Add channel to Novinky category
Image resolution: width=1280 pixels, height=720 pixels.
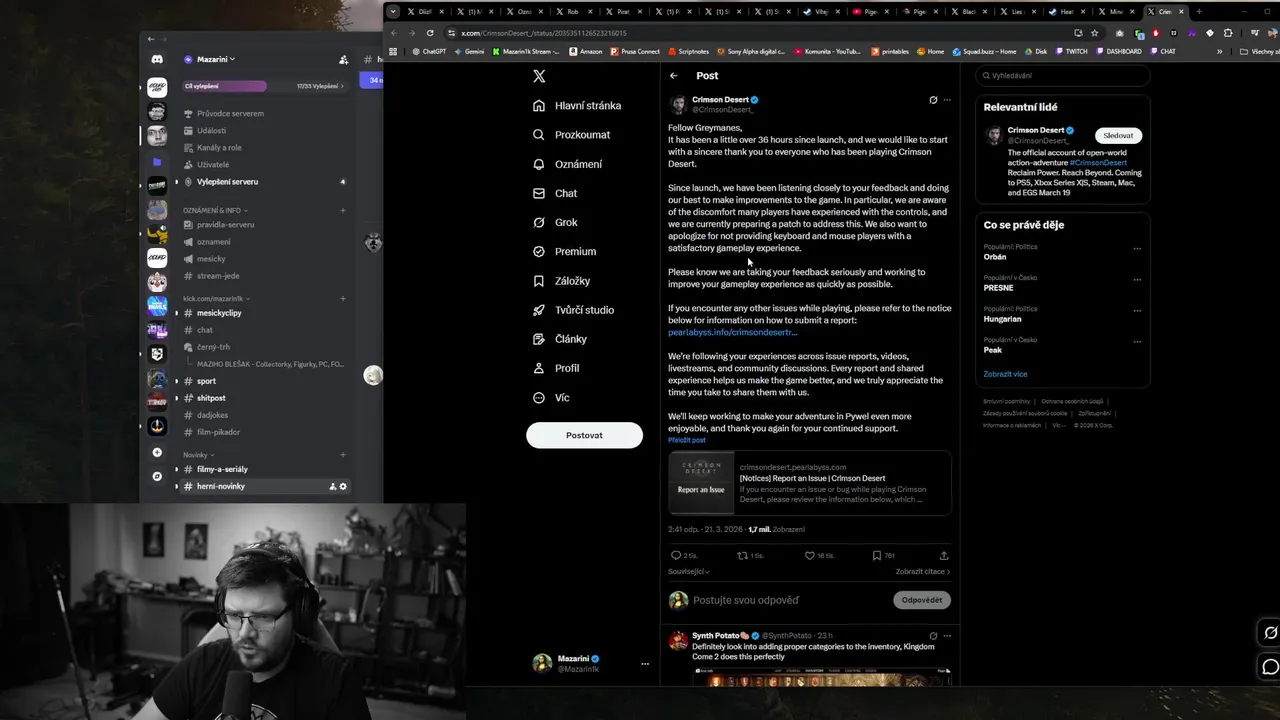point(343,455)
